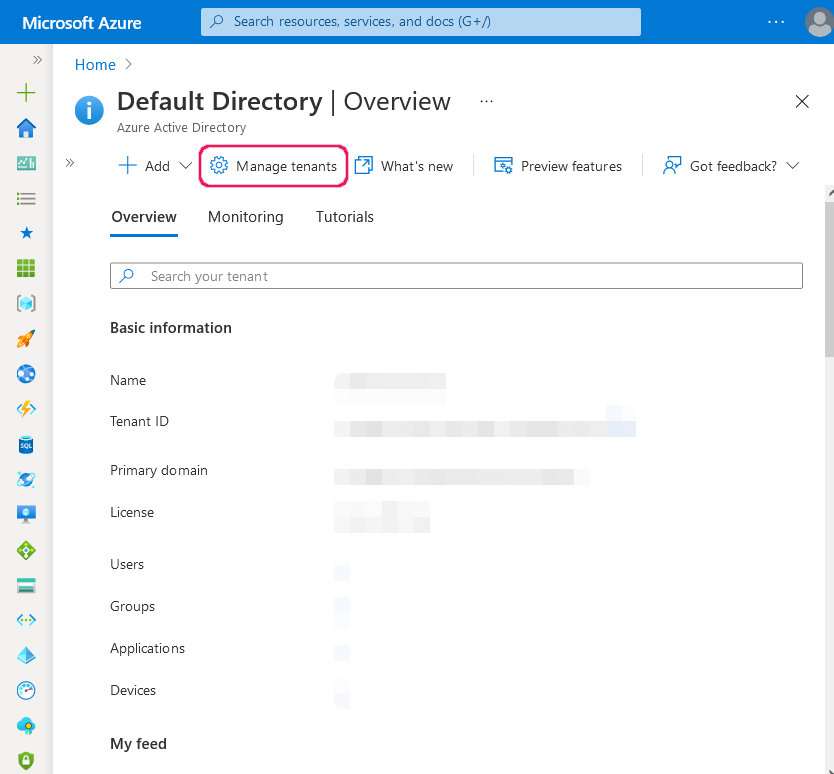Open Azure Cosmos DB from the sidebar

(x=26, y=479)
